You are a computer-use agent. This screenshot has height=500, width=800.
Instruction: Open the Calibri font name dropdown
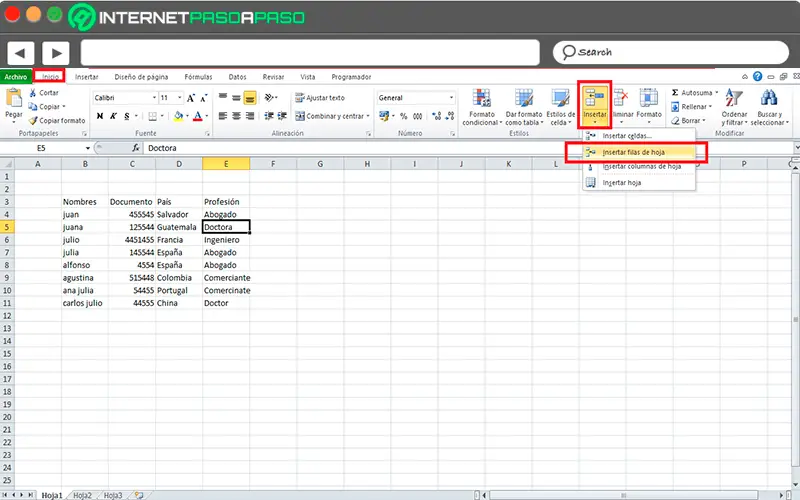[x=154, y=97]
